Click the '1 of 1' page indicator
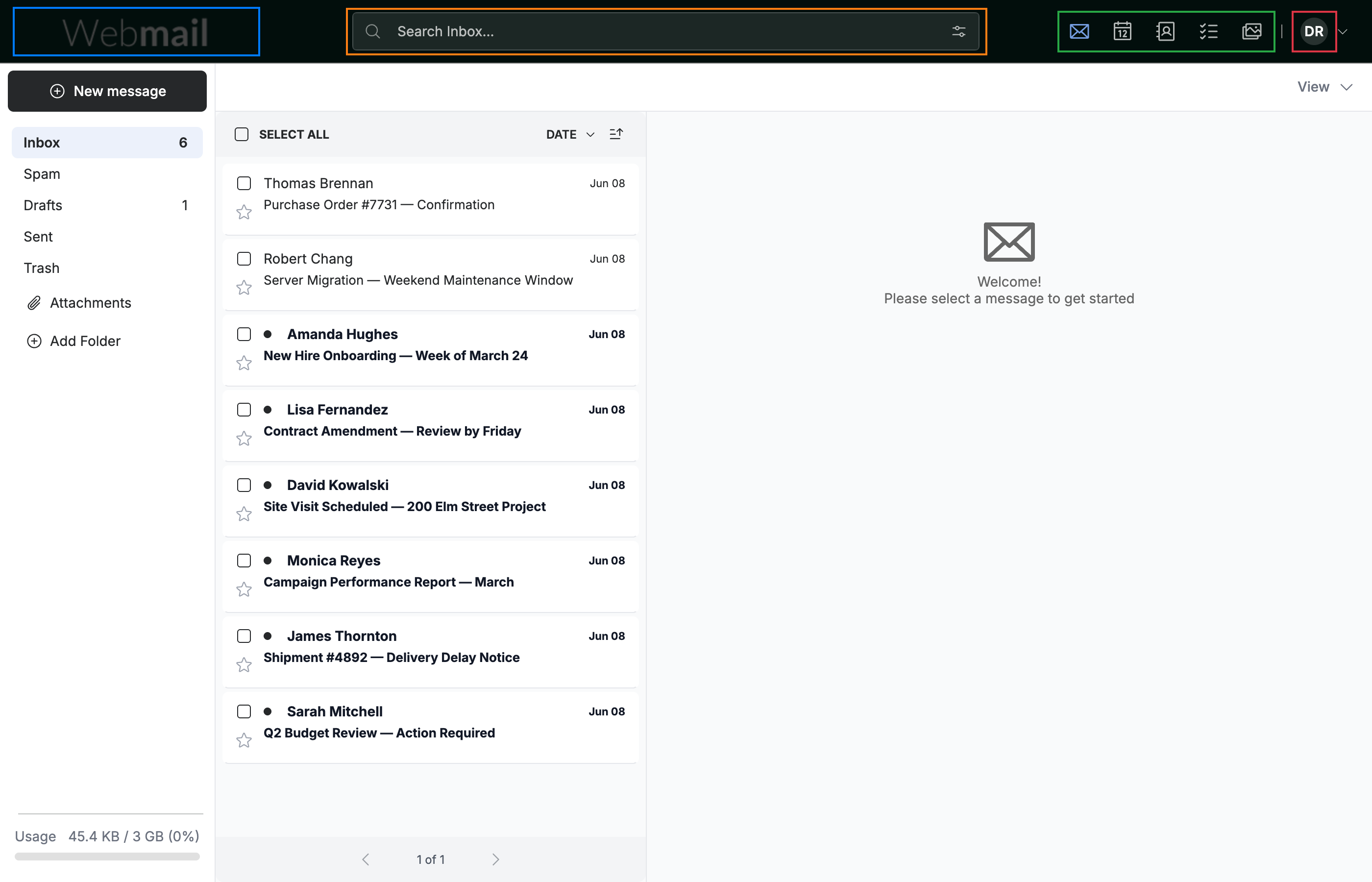The height and width of the screenshot is (882, 1372). point(431,859)
